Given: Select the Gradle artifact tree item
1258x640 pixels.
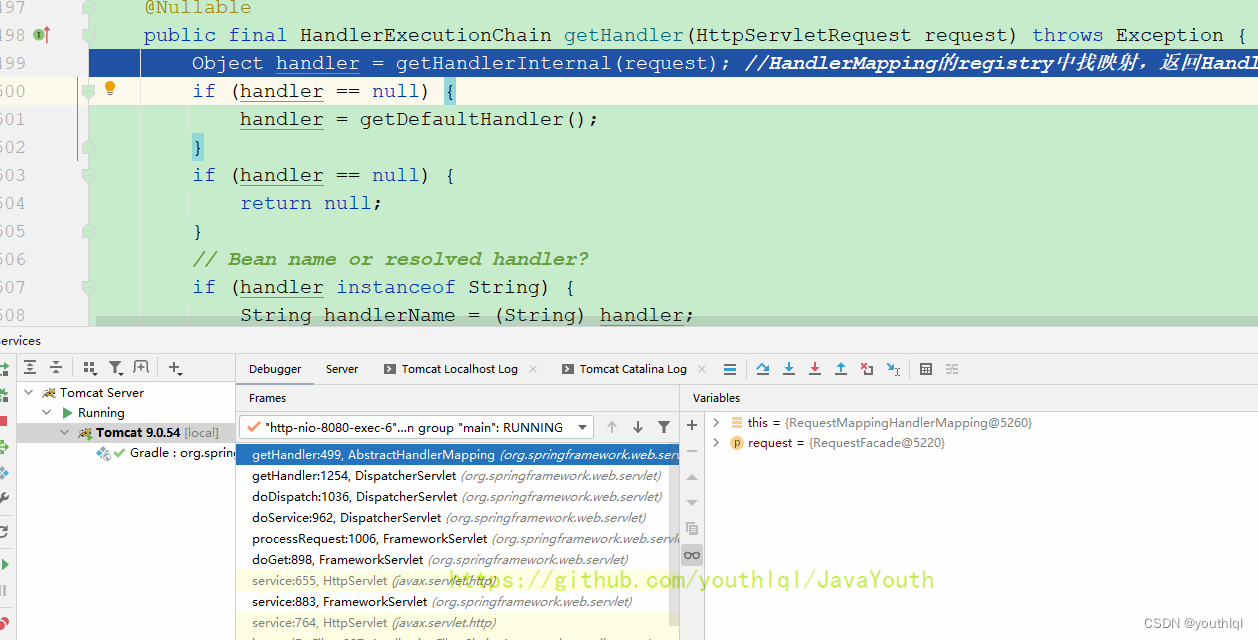Looking at the screenshot, I should 165,453.
